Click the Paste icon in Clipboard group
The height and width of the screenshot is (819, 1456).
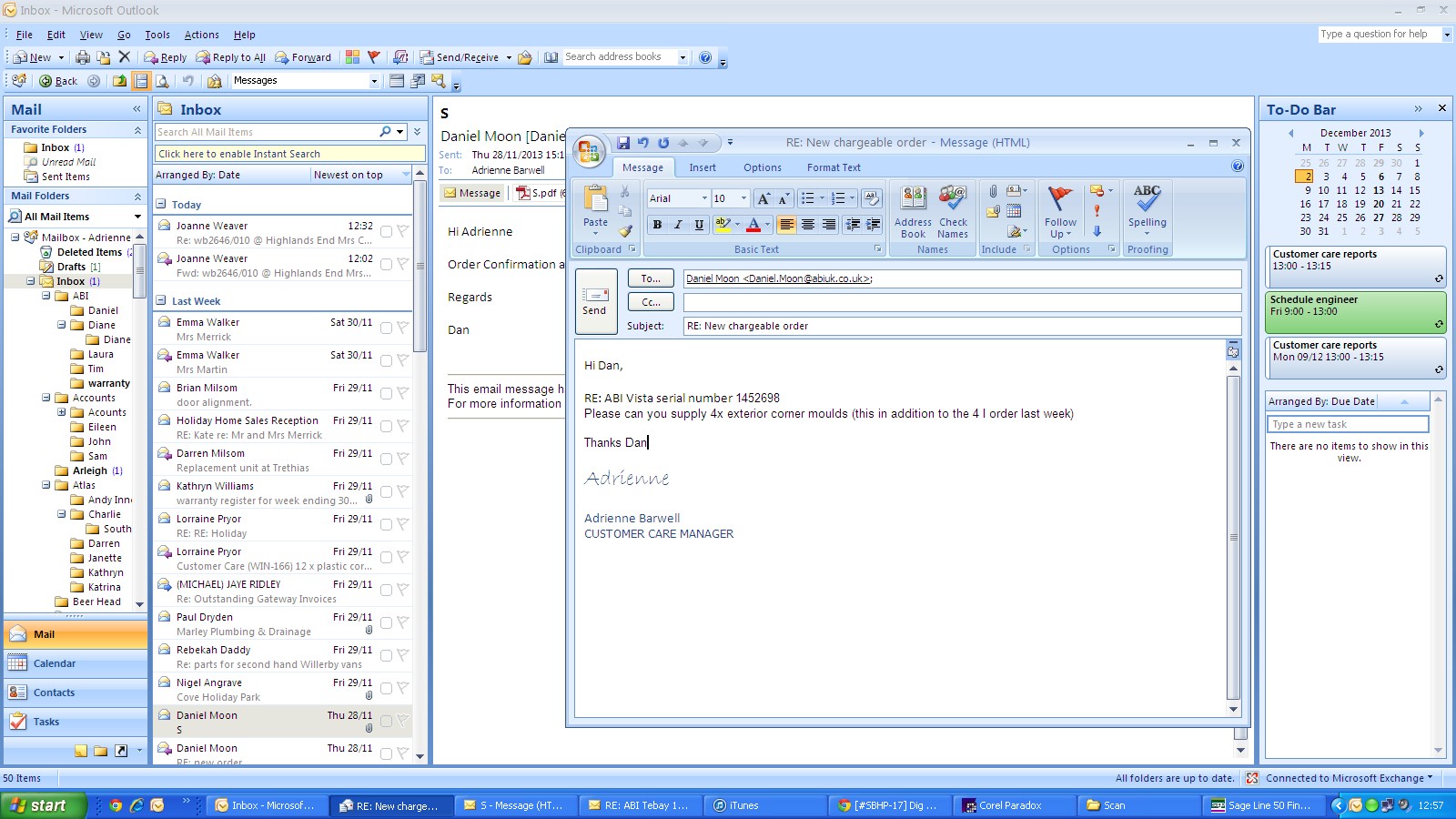coord(595,207)
